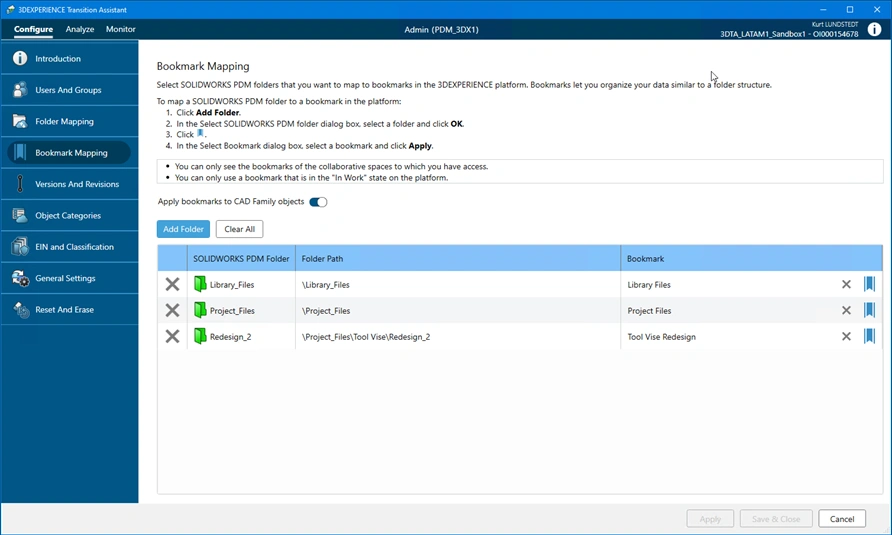892x535 pixels.
Task: Delete the Project_Files row using its X
Action: pyautogui.click(x=172, y=310)
